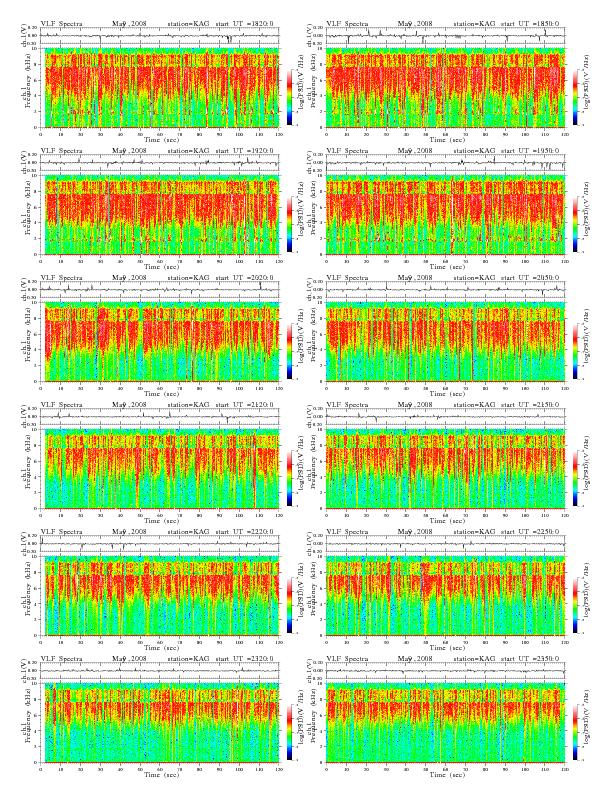Select the spectrogram starting at UT 2250:0
Viewport: 612px width, 792px height.
(445, 596)
